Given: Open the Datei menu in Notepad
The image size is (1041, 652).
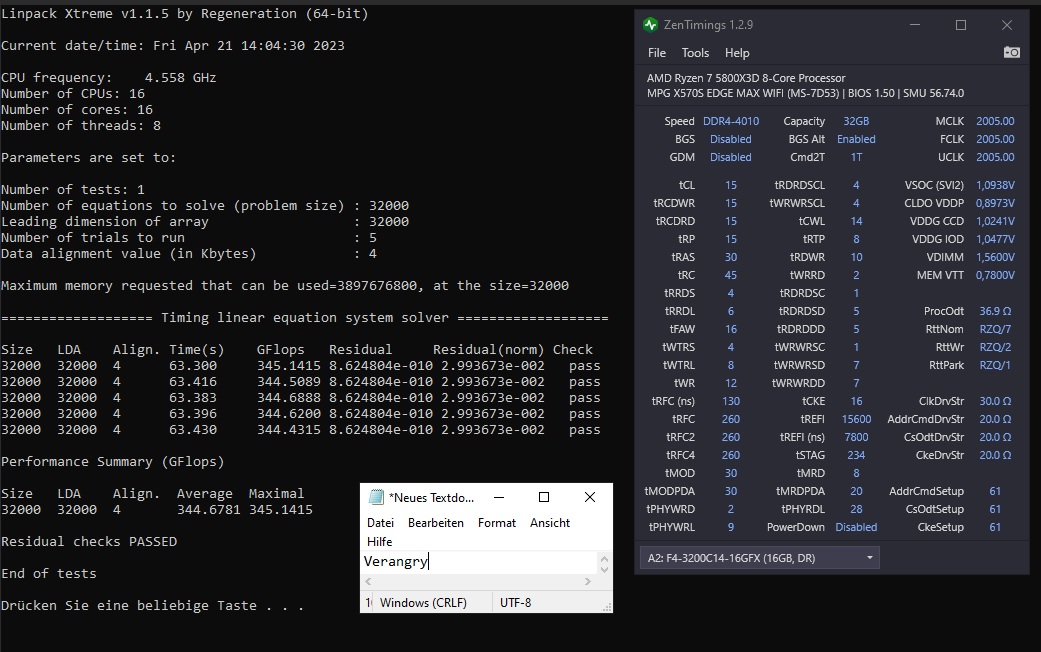Looking at the screenshot, I should click(x=380, y=523).
